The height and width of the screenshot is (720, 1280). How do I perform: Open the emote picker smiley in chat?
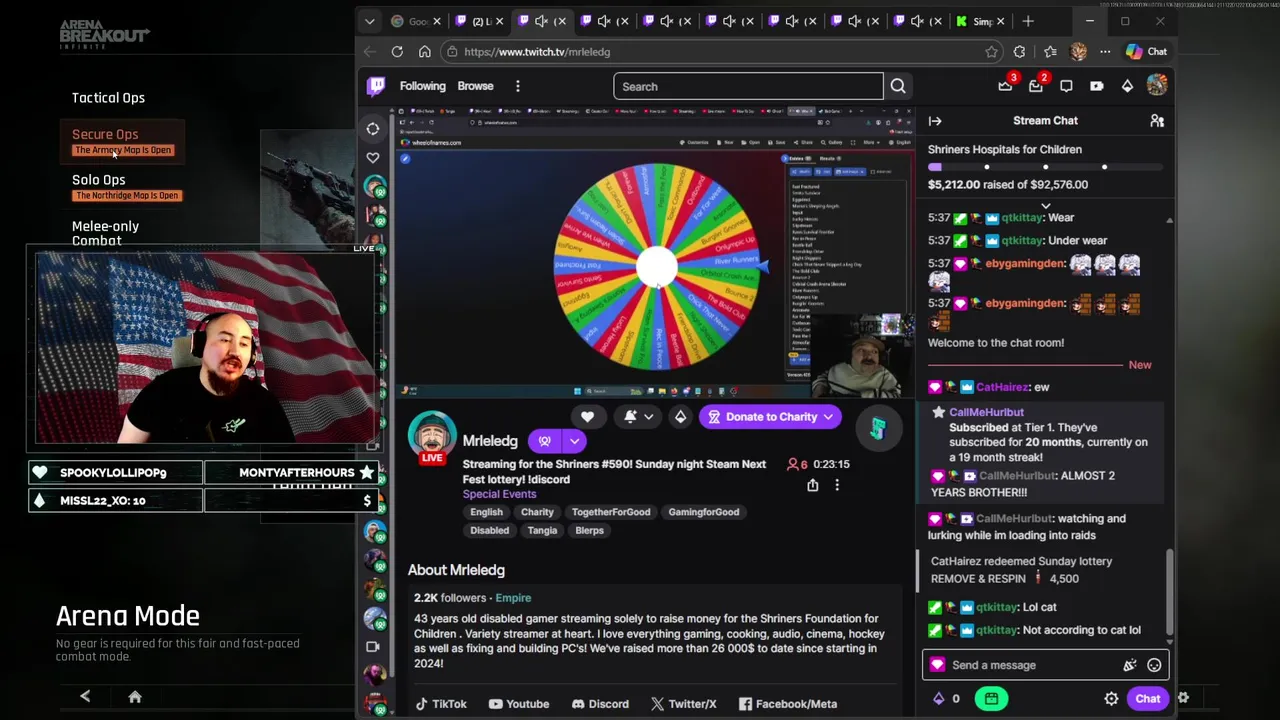point(1154,665)
